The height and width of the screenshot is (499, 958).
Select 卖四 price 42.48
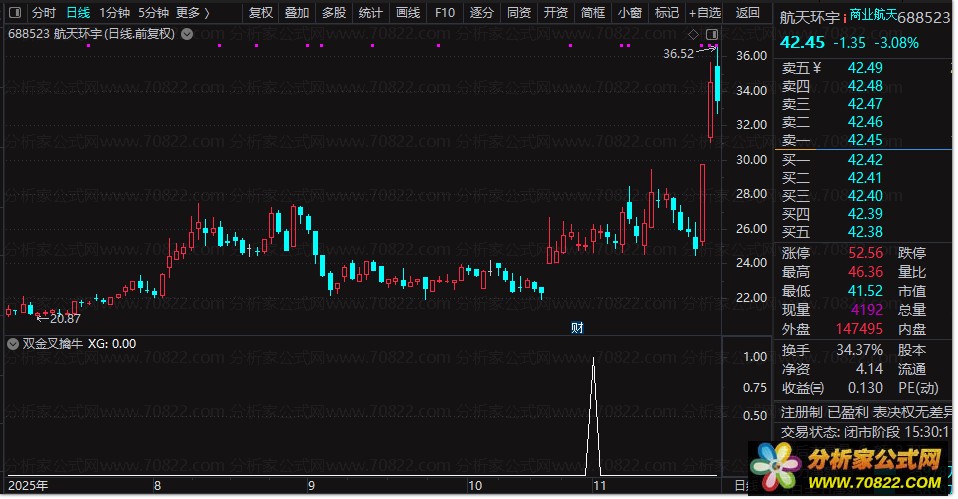pos(865,86)
